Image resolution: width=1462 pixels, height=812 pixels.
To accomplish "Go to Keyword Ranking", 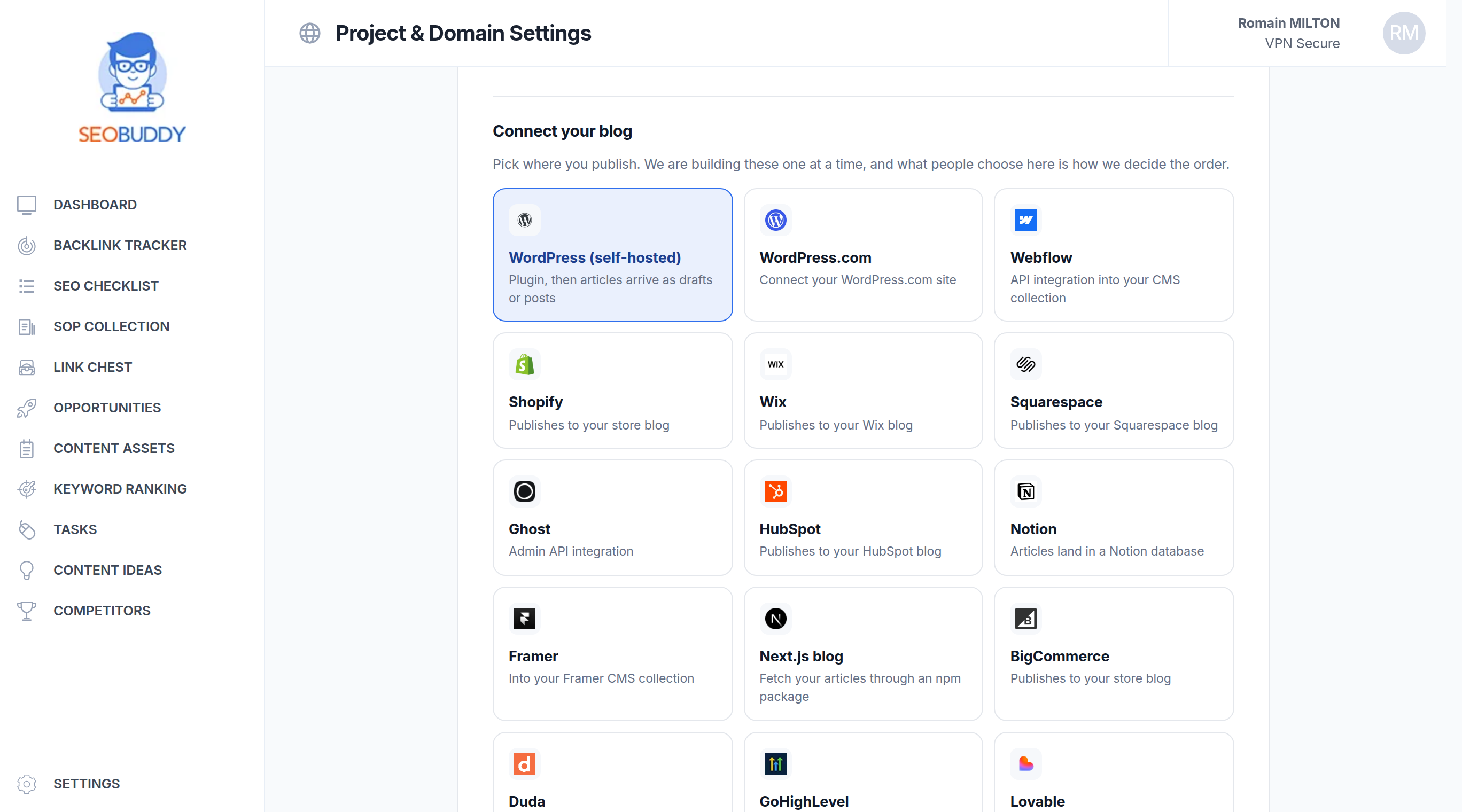I will click(x=120, y=489).
